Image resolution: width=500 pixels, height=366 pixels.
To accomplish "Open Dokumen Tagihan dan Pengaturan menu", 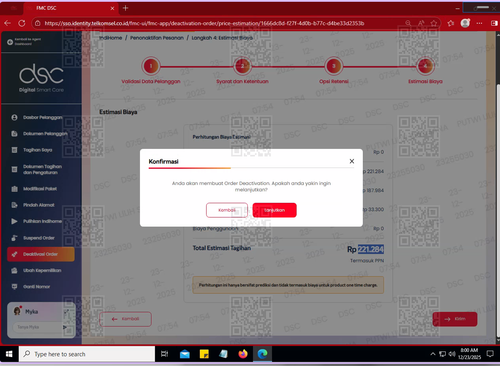I will (42, 169).
